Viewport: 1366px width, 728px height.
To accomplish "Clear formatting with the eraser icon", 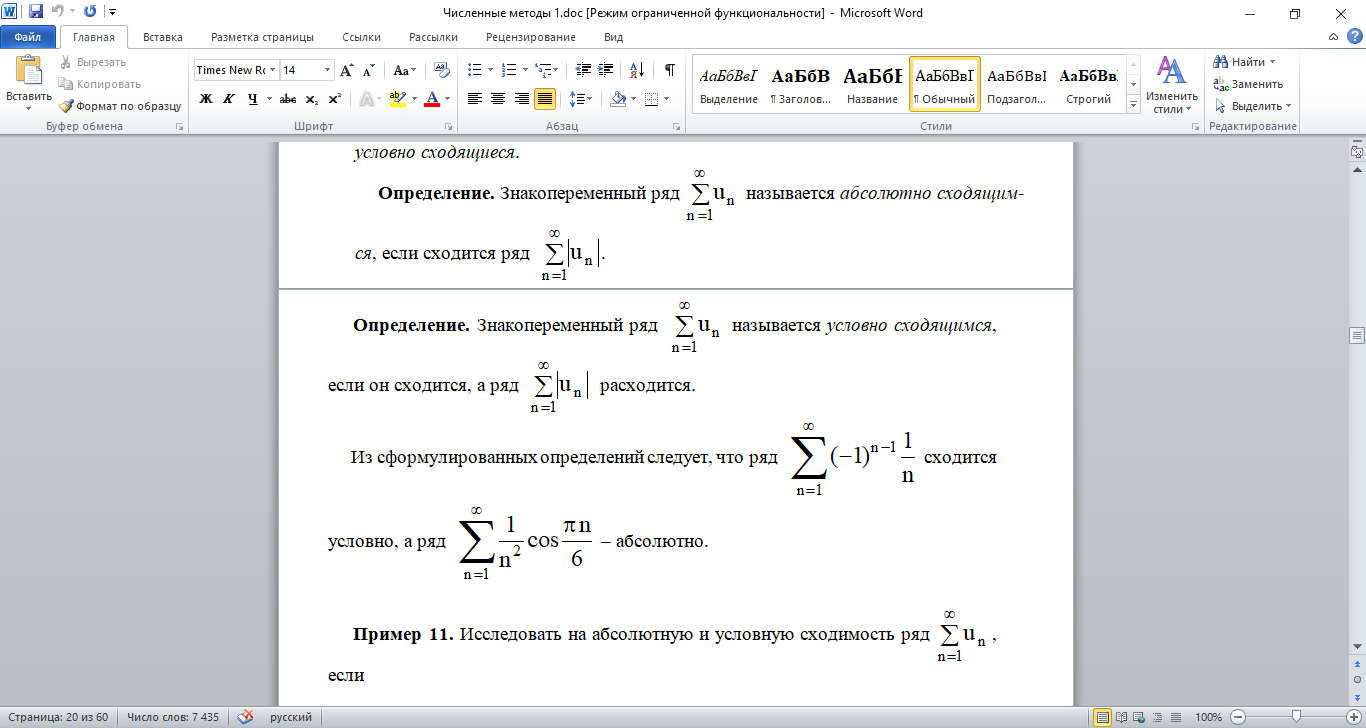I will 442,70.
